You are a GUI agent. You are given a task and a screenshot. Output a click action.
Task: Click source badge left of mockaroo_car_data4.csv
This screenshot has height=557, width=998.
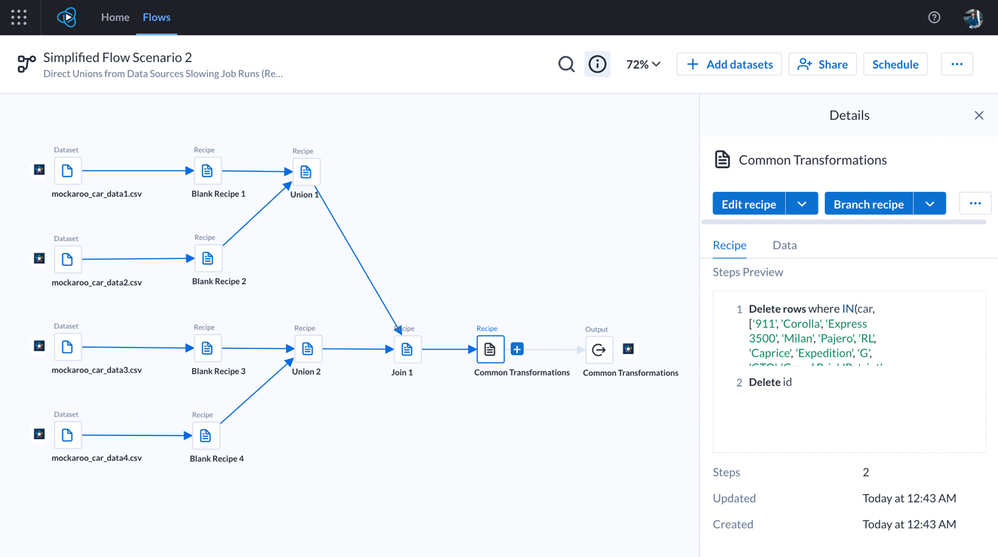(39, 434)
